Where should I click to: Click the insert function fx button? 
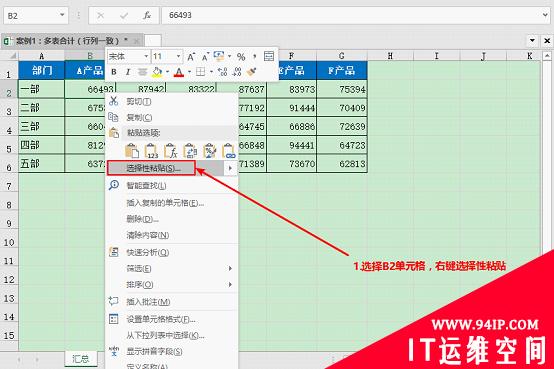click(147, 16)
